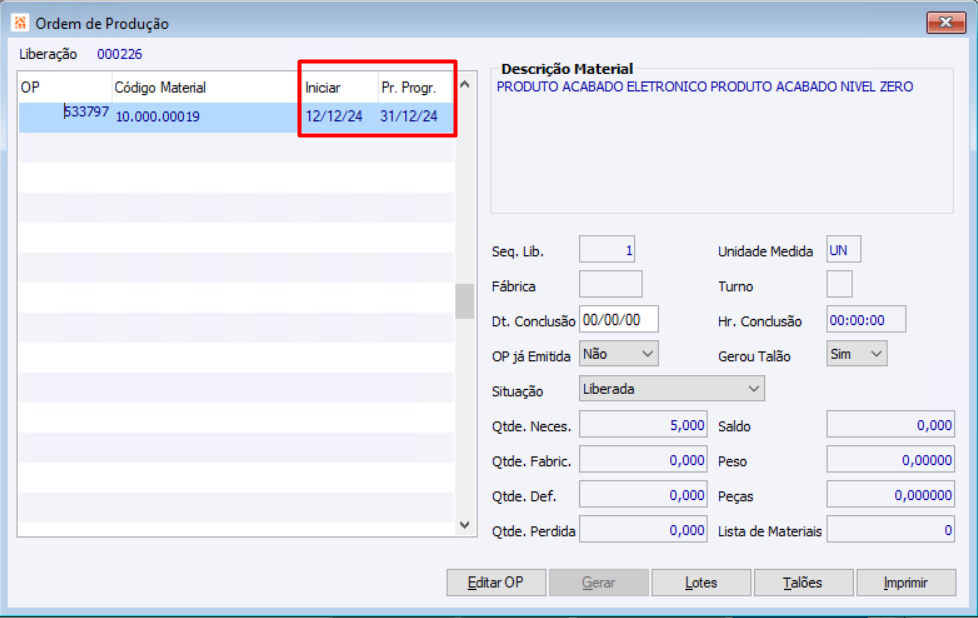Click the Peso field
The height and width of the screenshot is (618, 978).
click(891, 459)
